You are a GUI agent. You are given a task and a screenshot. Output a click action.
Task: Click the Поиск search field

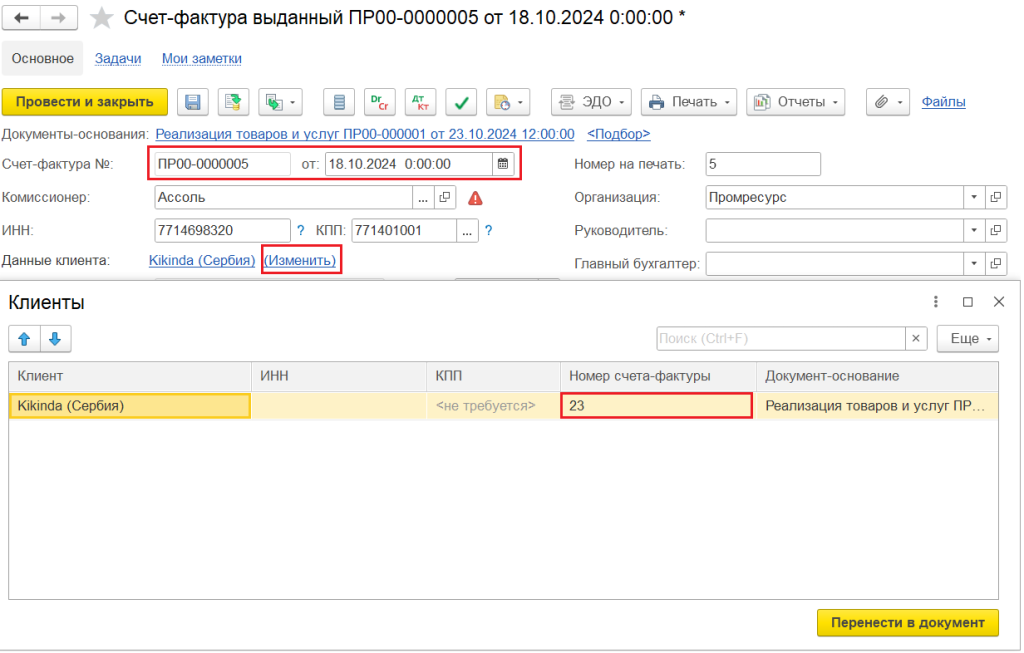(x=780, y=339)
